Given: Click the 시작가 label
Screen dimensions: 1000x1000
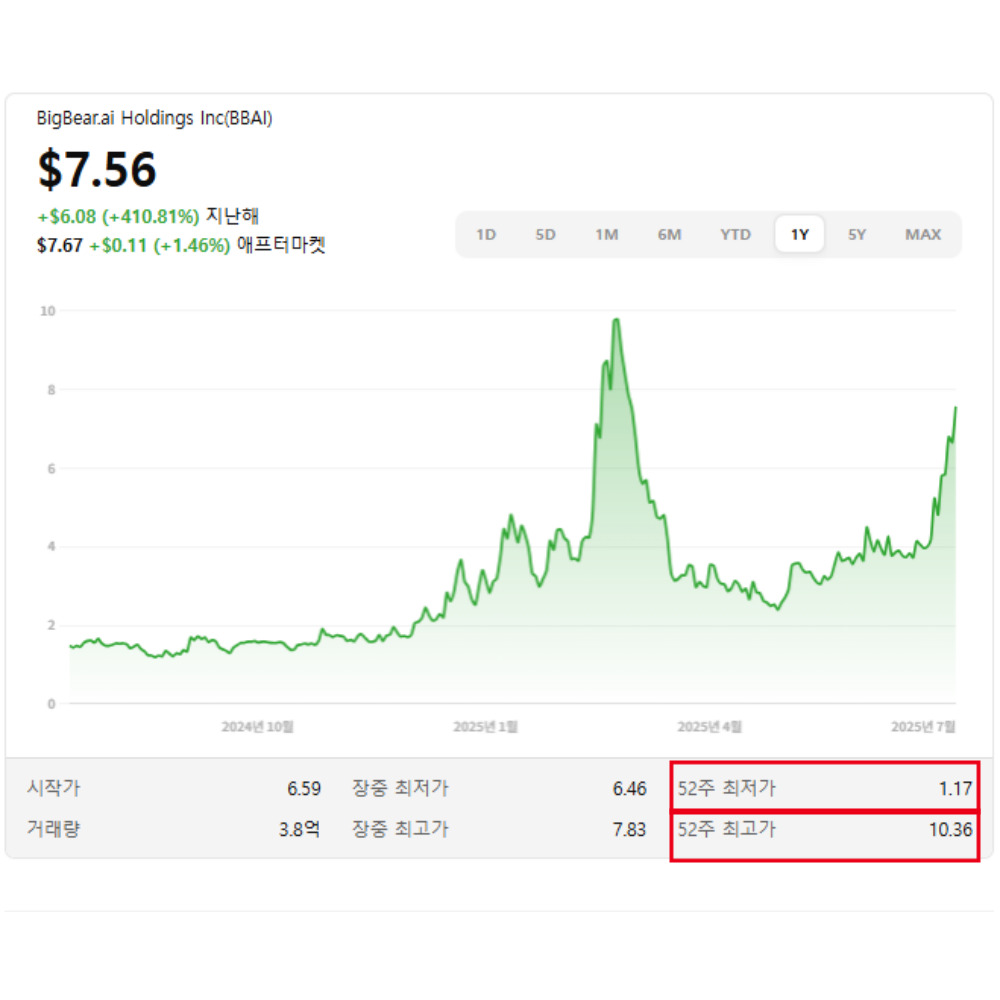Looking at the screenshot, I should 54,788.
